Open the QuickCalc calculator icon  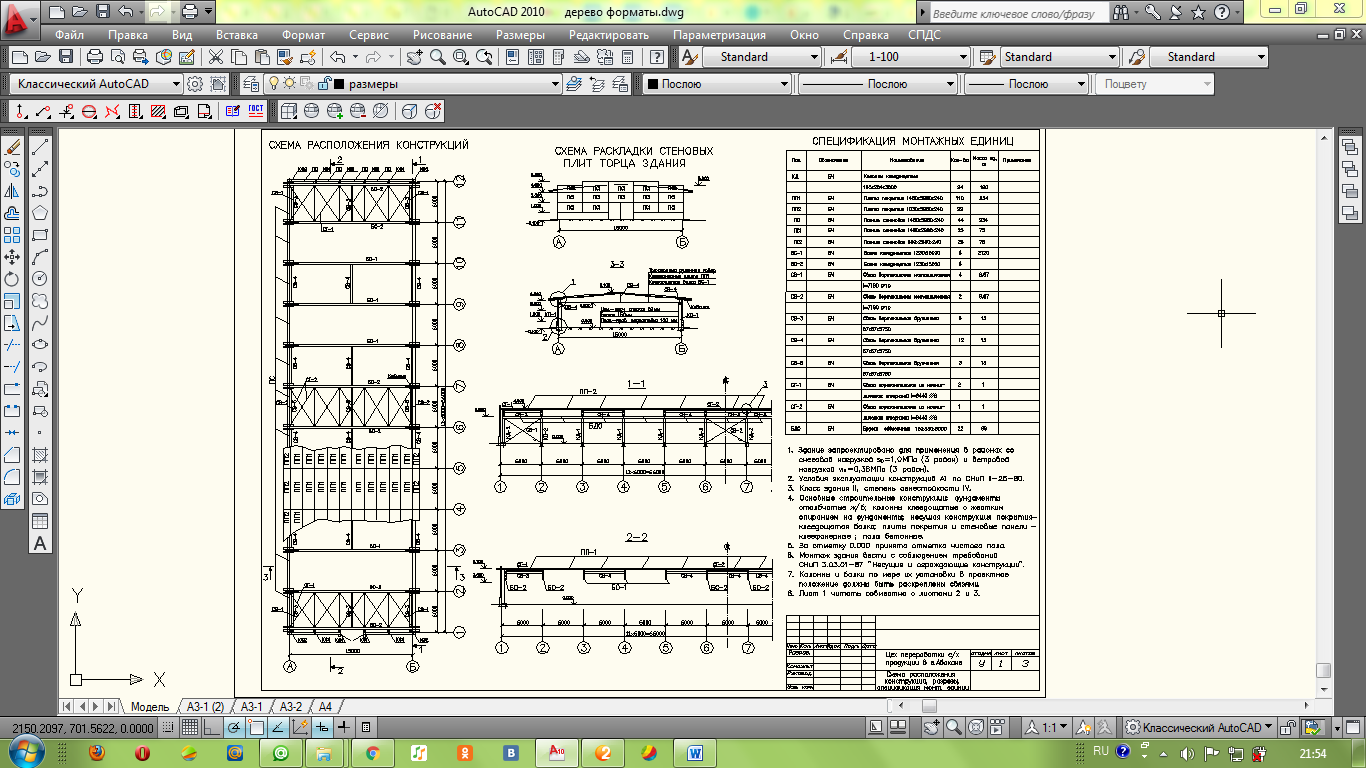click(627, 57)
